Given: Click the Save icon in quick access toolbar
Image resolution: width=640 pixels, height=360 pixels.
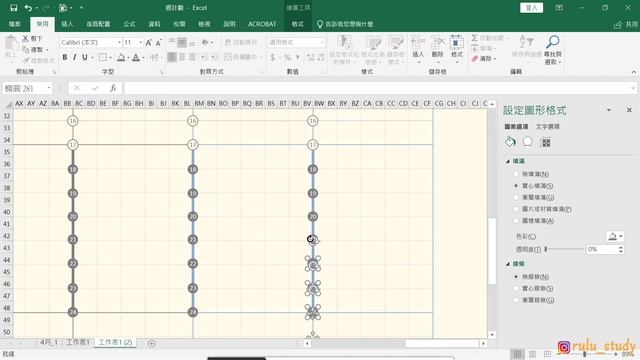Looking at the screenshot, I should coord(13,8).
